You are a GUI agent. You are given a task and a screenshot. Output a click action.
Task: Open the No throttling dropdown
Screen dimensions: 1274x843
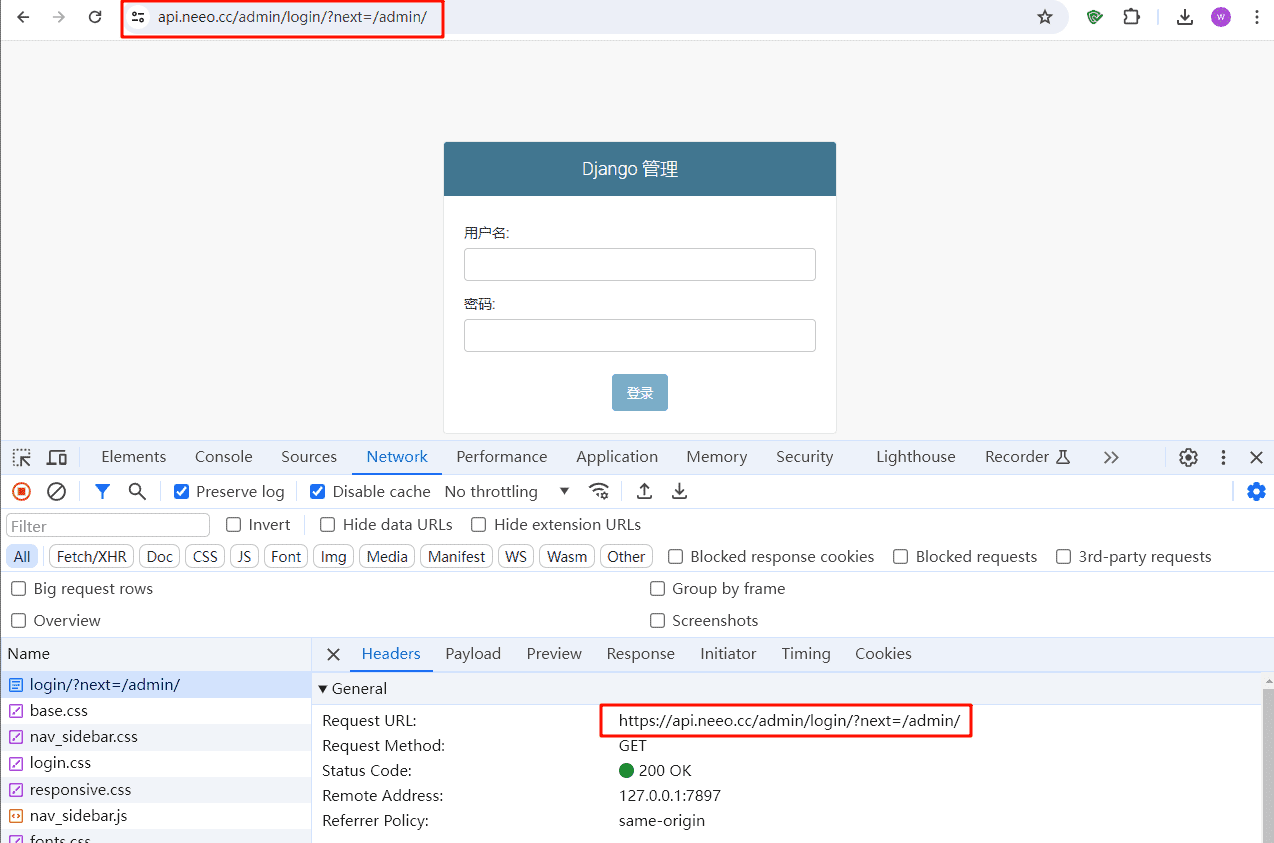(507, 491)
